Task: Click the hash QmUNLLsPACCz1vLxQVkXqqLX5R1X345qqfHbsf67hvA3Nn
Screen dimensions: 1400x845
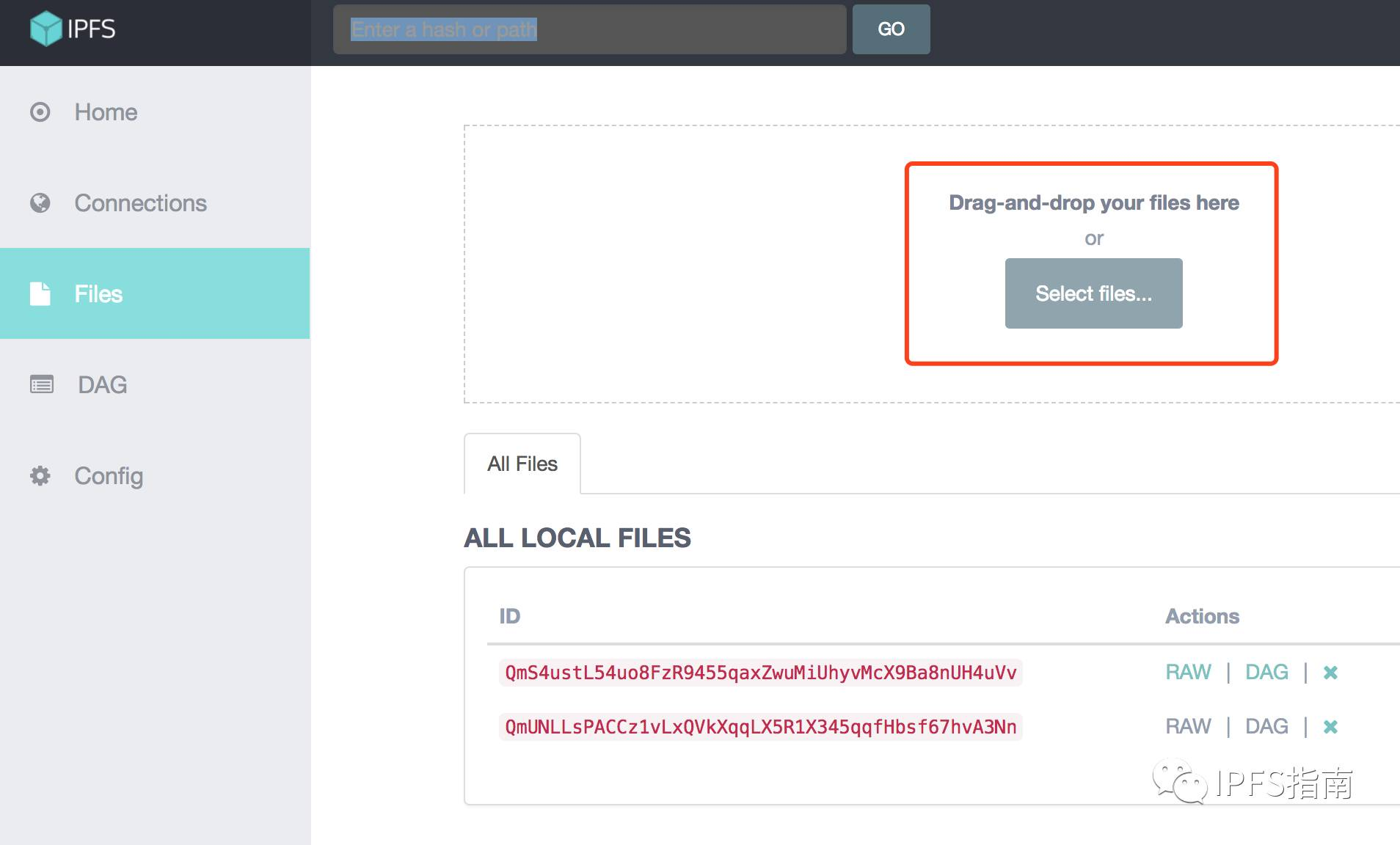Action: pyautogui.click(x=761, y=727)
